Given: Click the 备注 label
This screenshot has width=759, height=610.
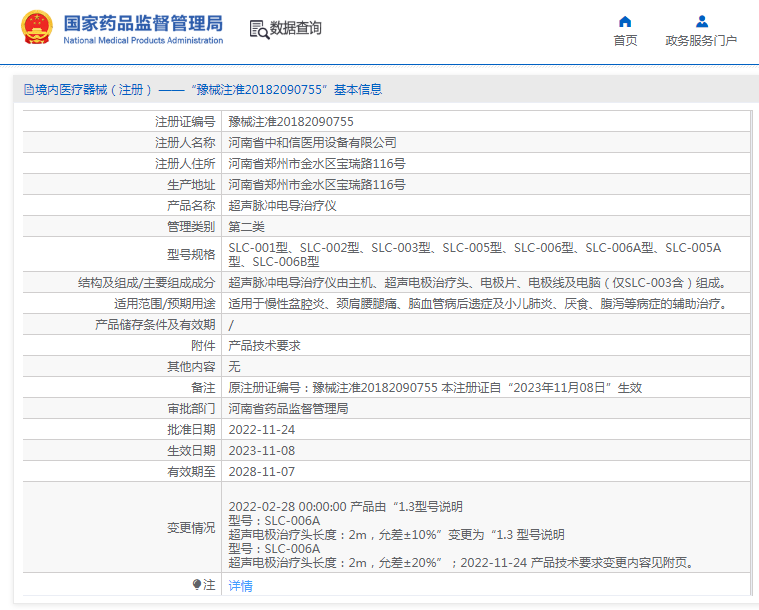Looking at the screenshot, I should [203, 388].
